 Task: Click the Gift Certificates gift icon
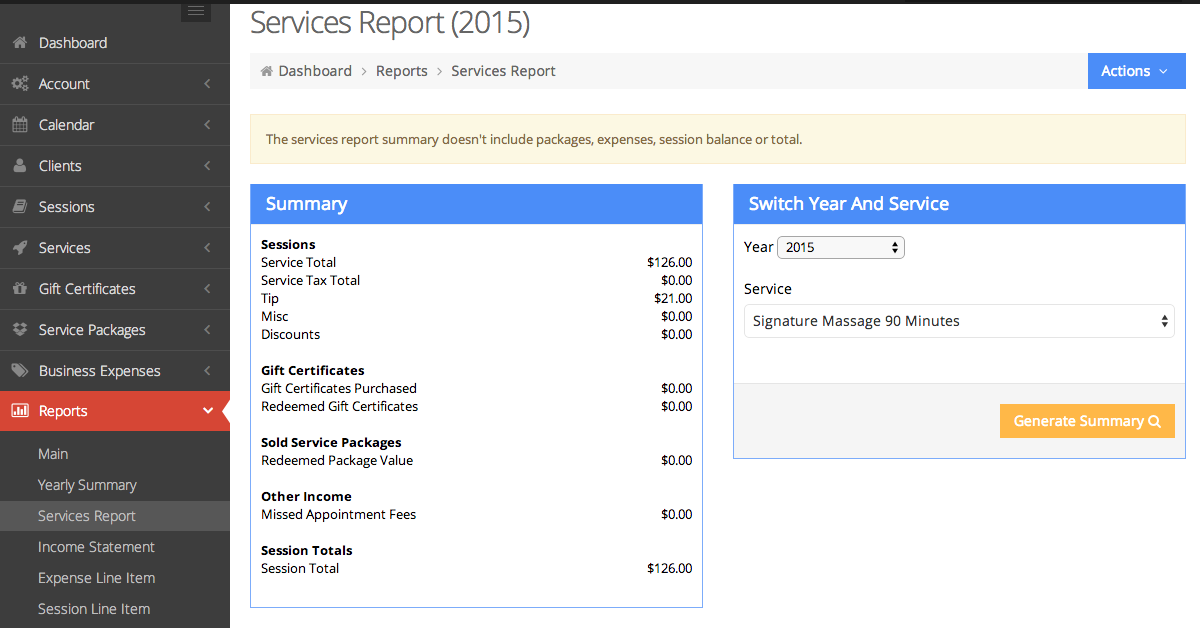(x=19, y=289)
